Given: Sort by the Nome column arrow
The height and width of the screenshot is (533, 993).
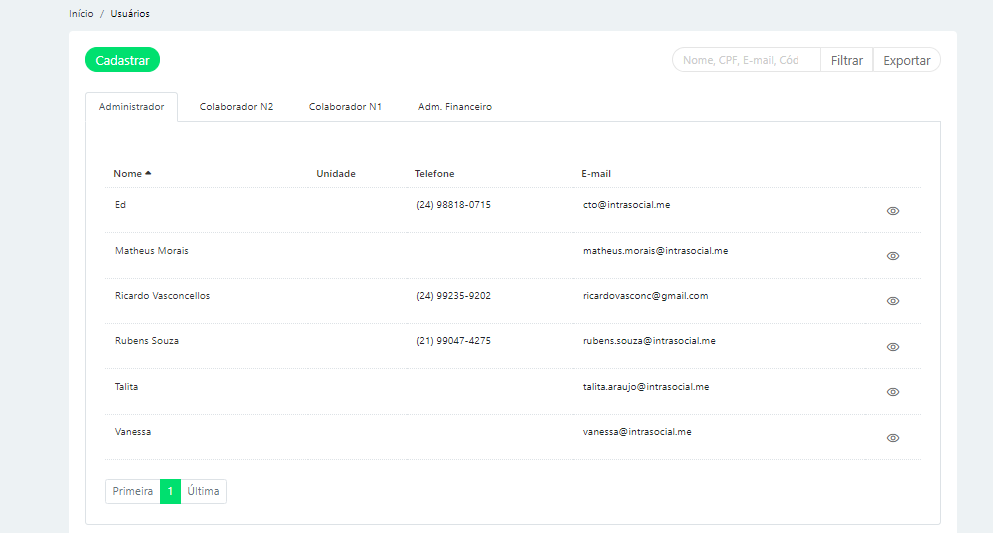Looking at the screenshot, I should (148, 174).
